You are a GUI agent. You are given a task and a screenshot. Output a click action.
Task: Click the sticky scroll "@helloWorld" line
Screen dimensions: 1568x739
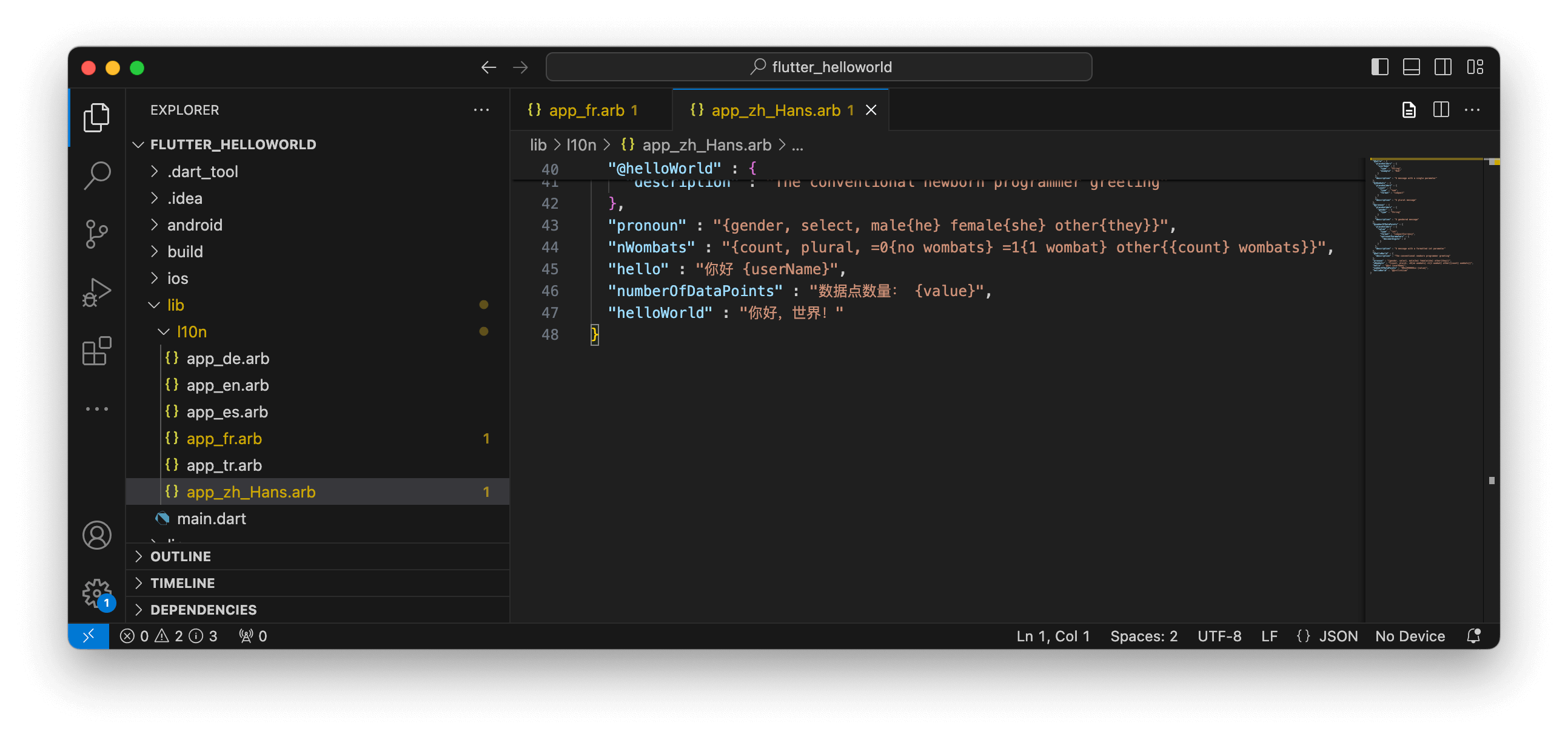937,168
